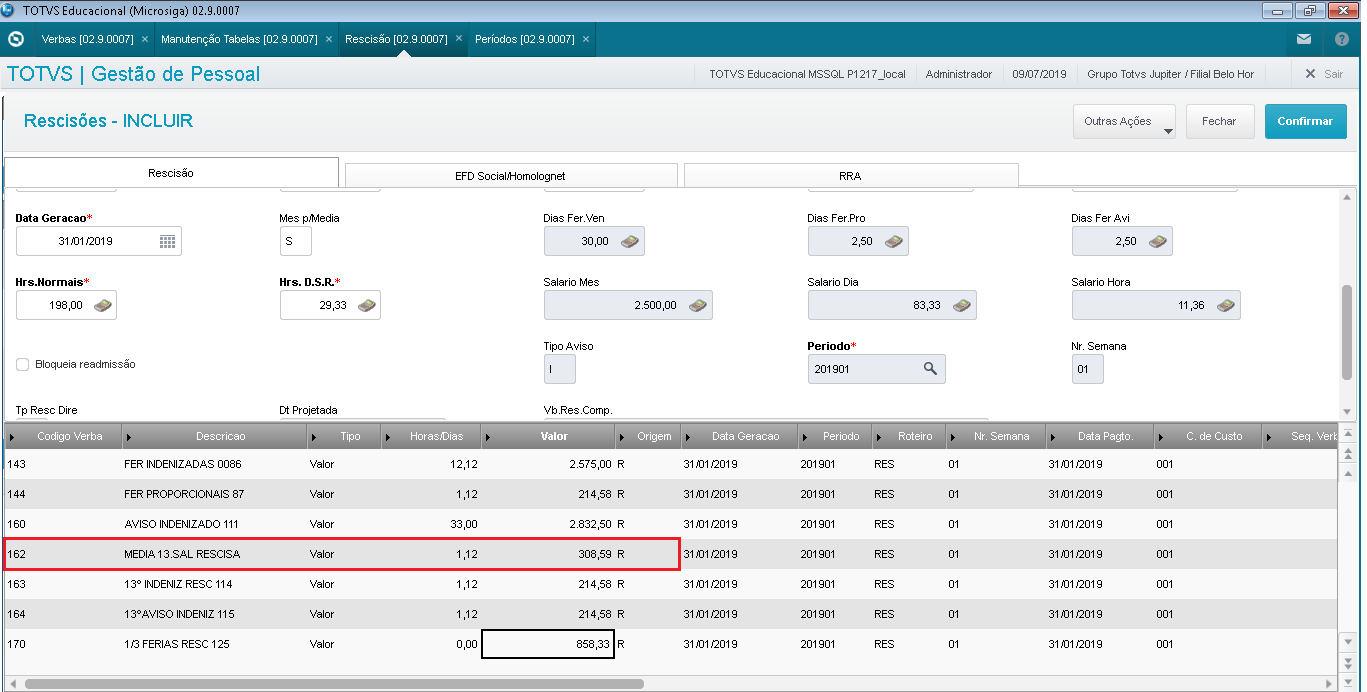This screenshot has width=1367, height=692.
Task: Select row 144 FER PROPORCIONAIS 87
Action: point(671,494)
